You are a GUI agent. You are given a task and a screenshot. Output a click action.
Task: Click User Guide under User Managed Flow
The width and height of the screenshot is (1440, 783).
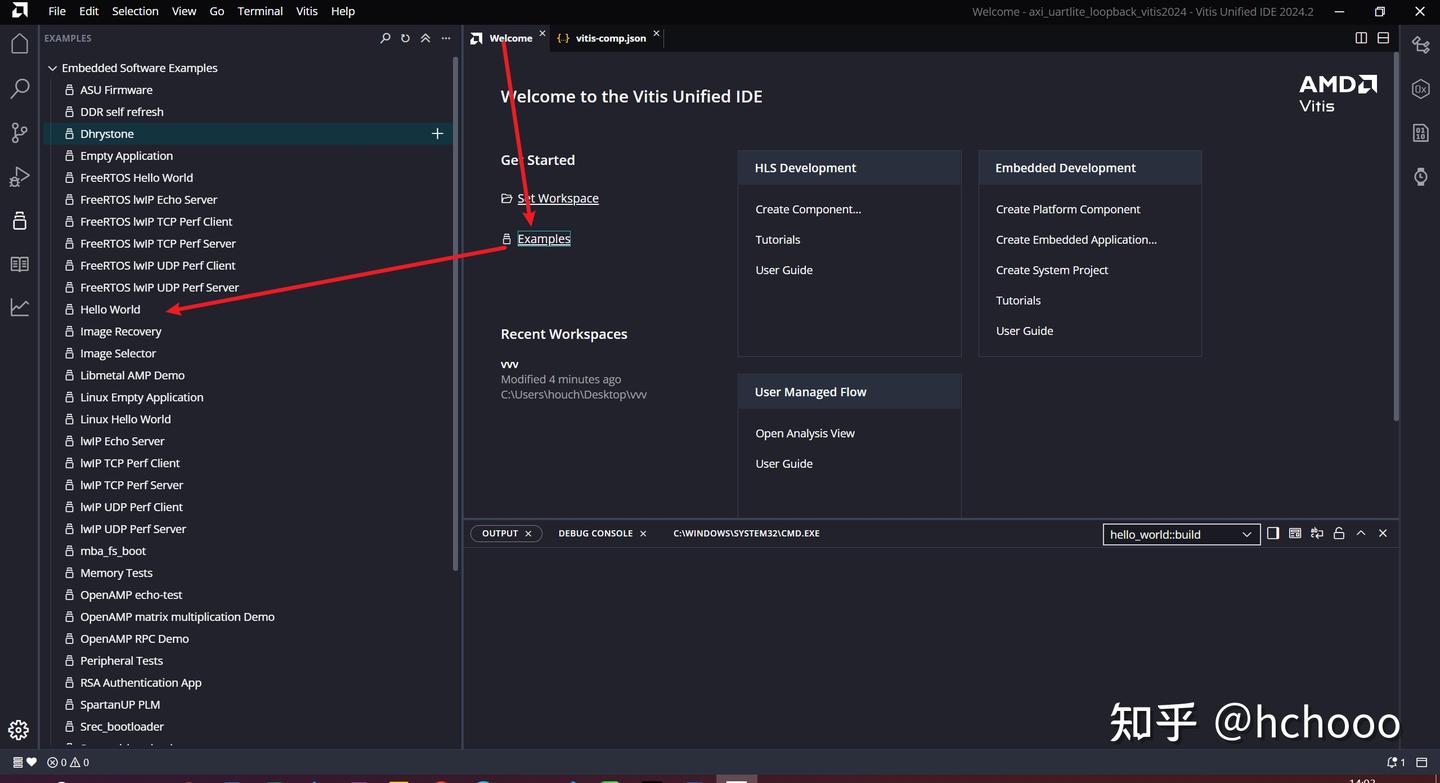click(784, 464)
